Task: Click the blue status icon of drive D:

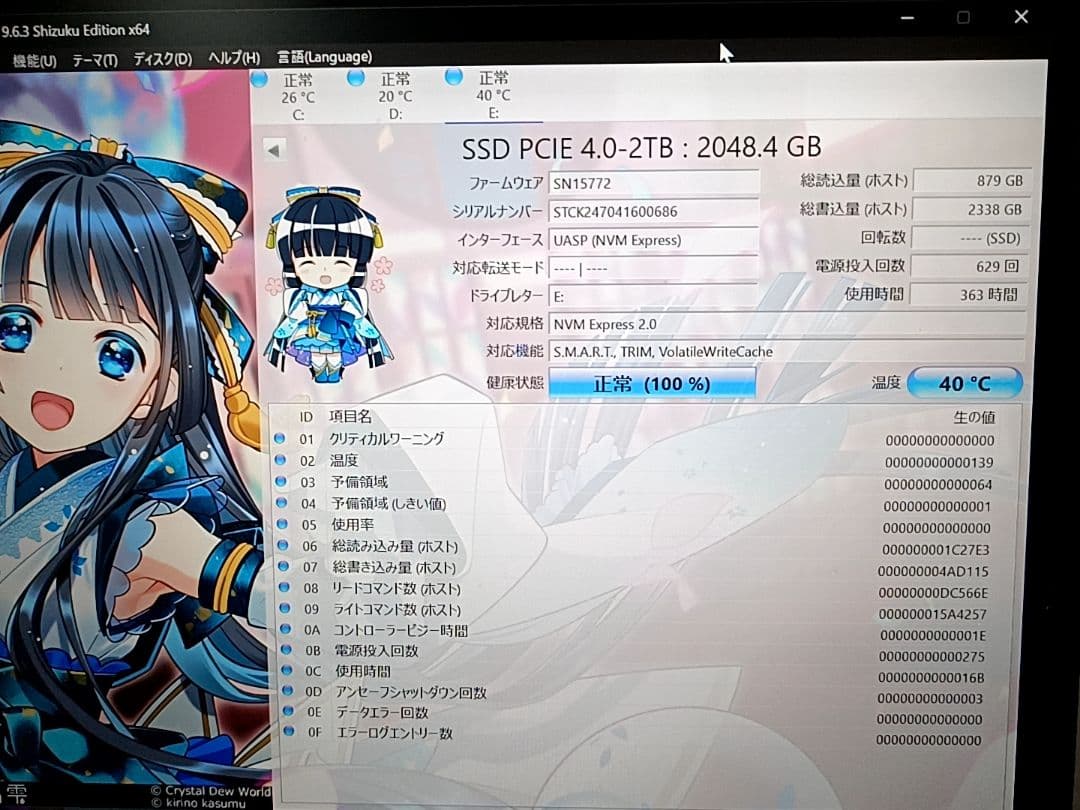Action: point(356,78)
